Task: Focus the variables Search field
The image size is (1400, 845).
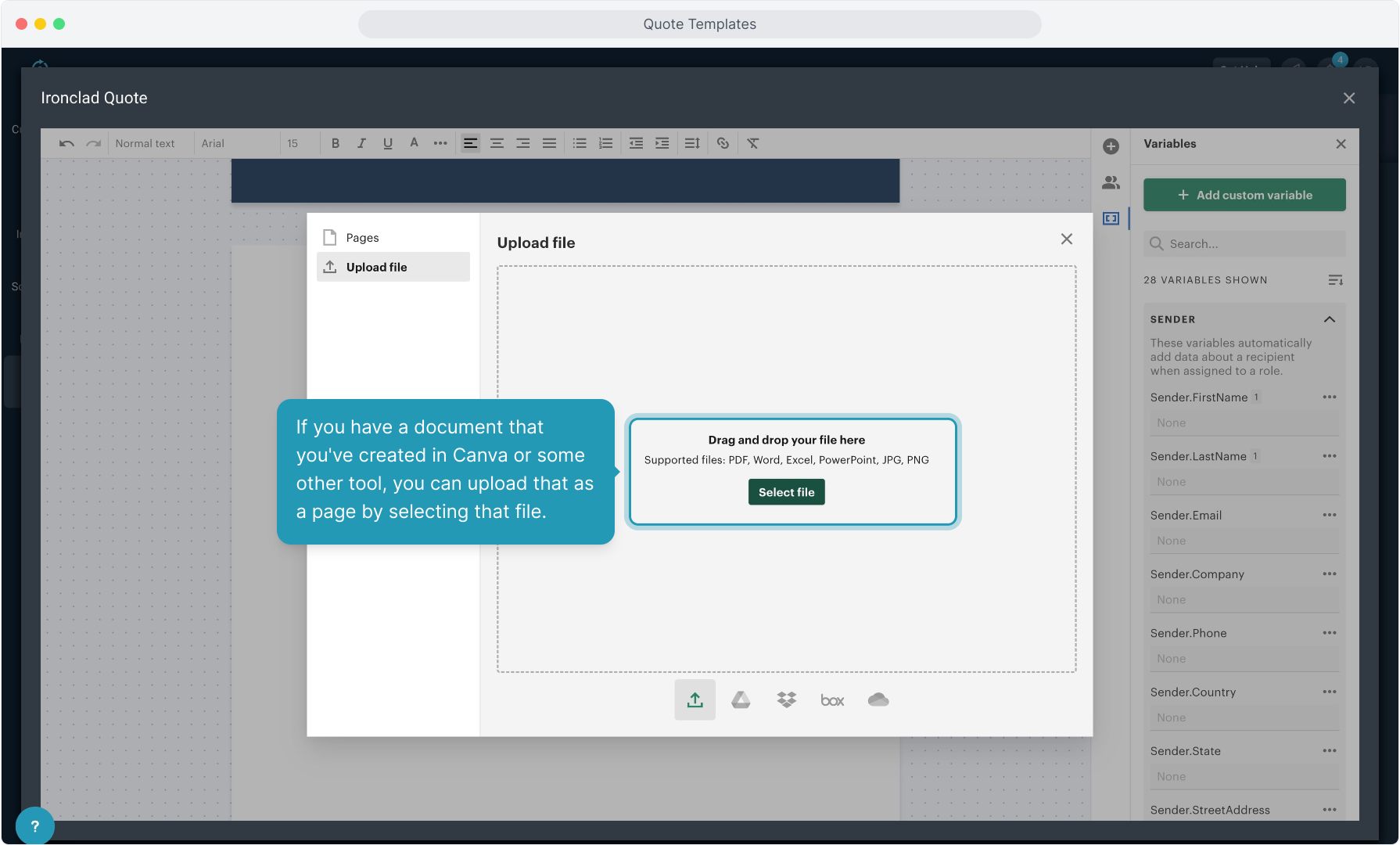Action: 1244,244
